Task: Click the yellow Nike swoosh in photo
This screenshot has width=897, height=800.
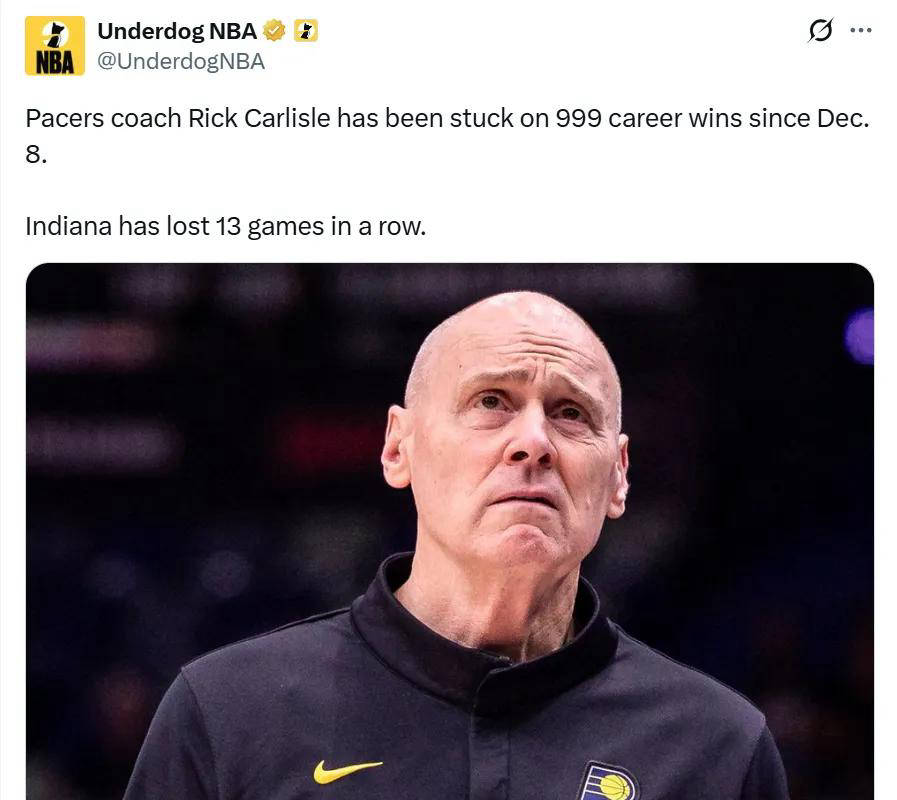Action: [347, 771]
